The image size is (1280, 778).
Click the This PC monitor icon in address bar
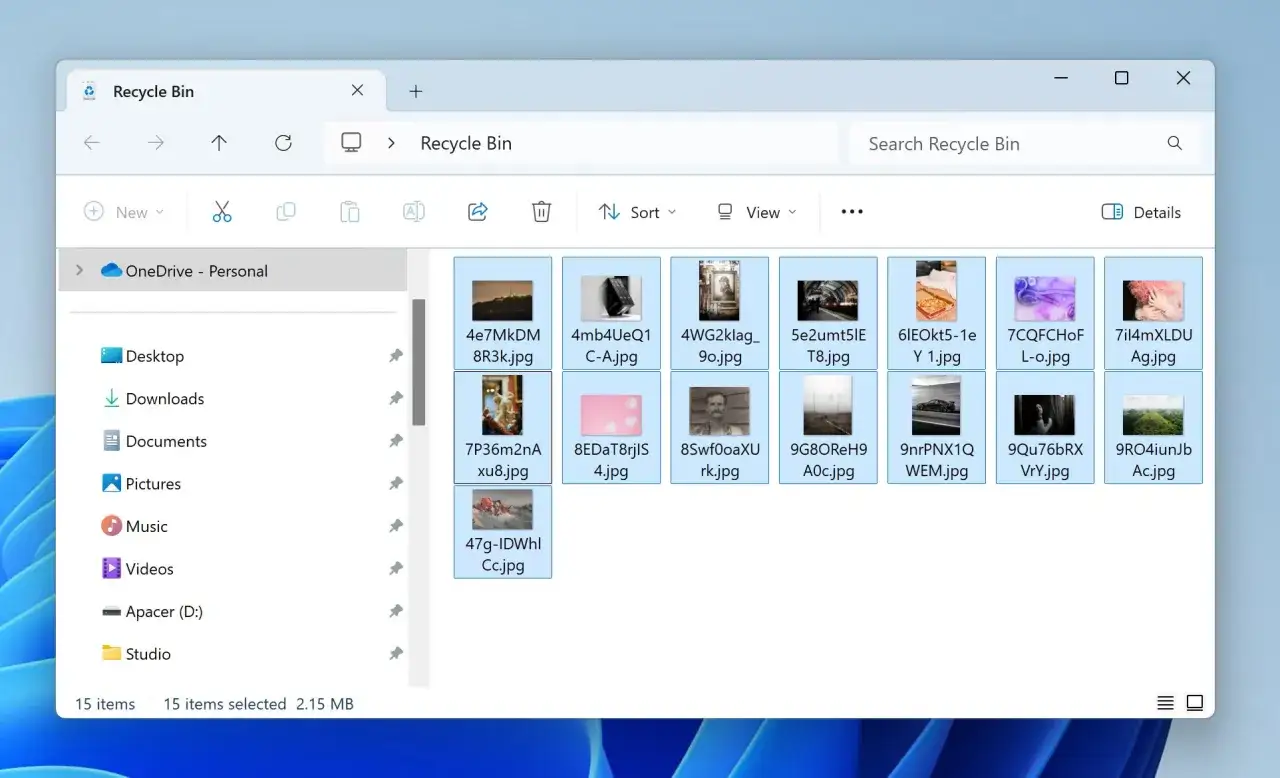click(x=351, y=143)
